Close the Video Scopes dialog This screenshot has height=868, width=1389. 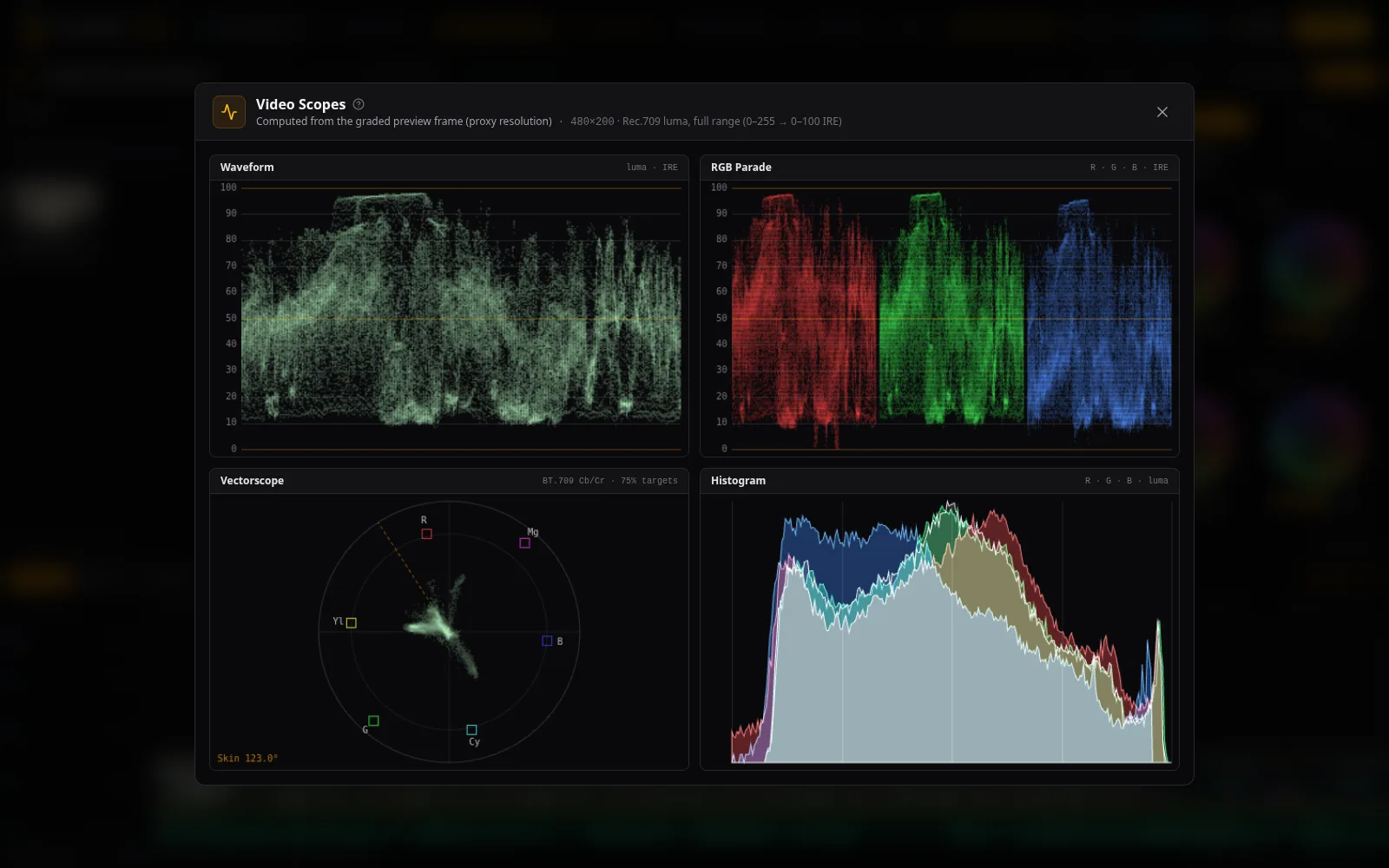[1162, 112]
